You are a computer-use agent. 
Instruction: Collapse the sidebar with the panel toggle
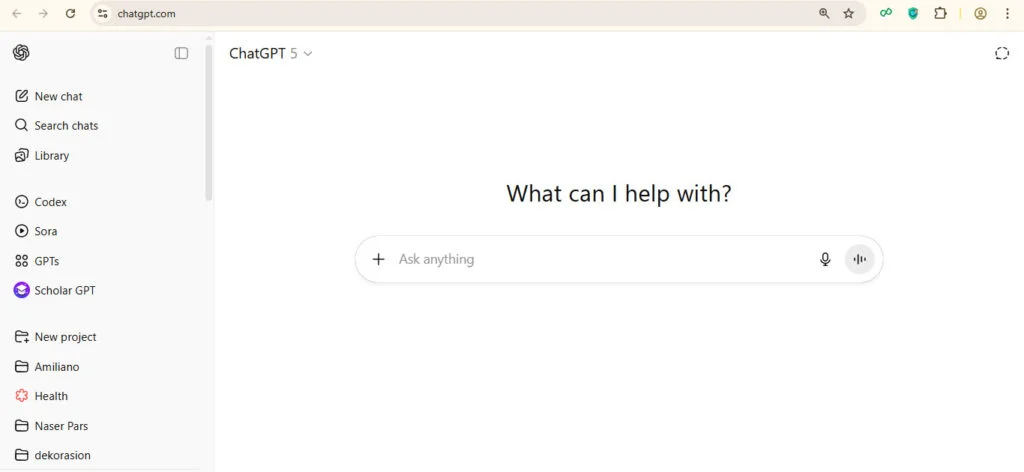coord(181,53)
